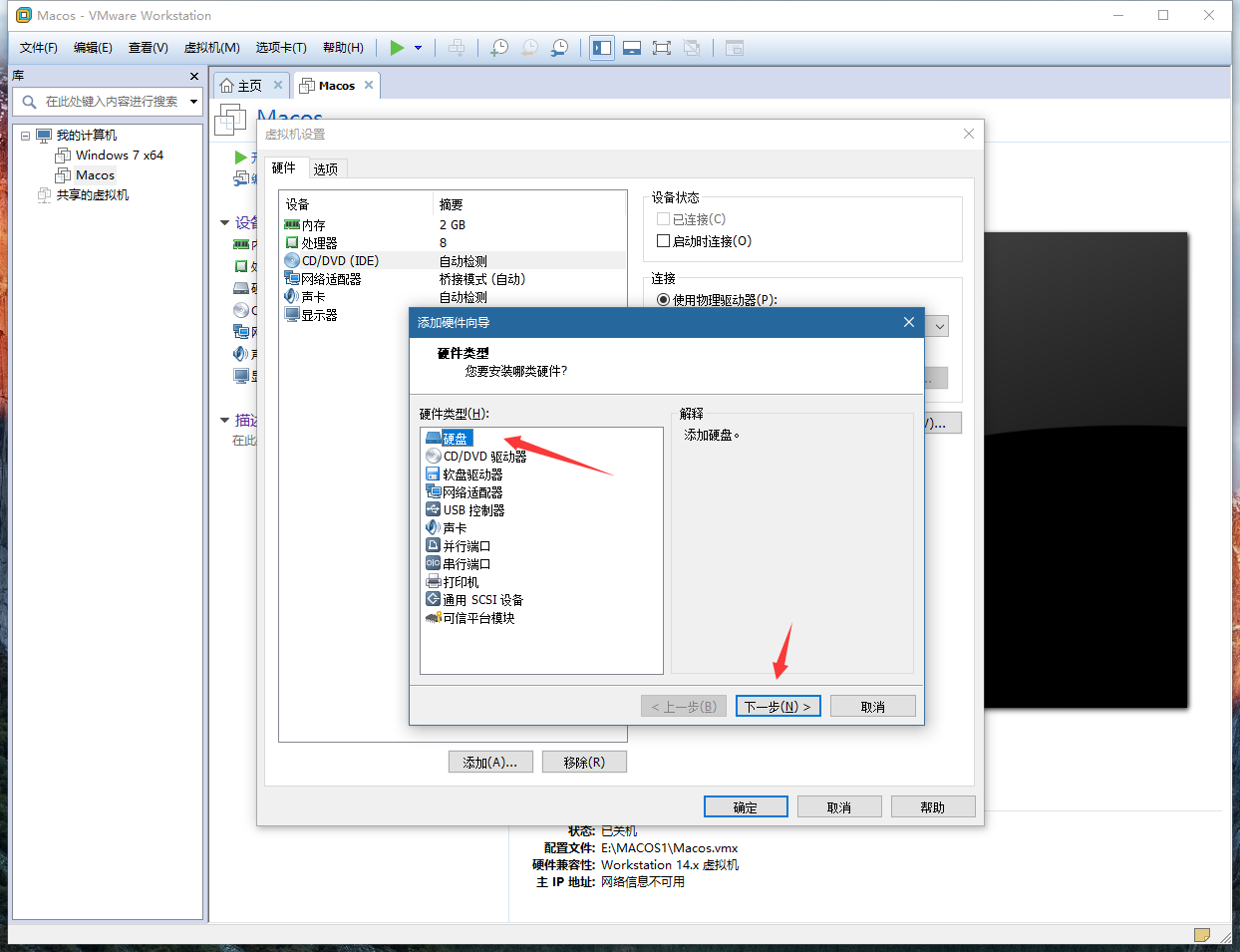Enter full screen mode
Viewport: 1240px width, 952px height.
tap(662, 47)
